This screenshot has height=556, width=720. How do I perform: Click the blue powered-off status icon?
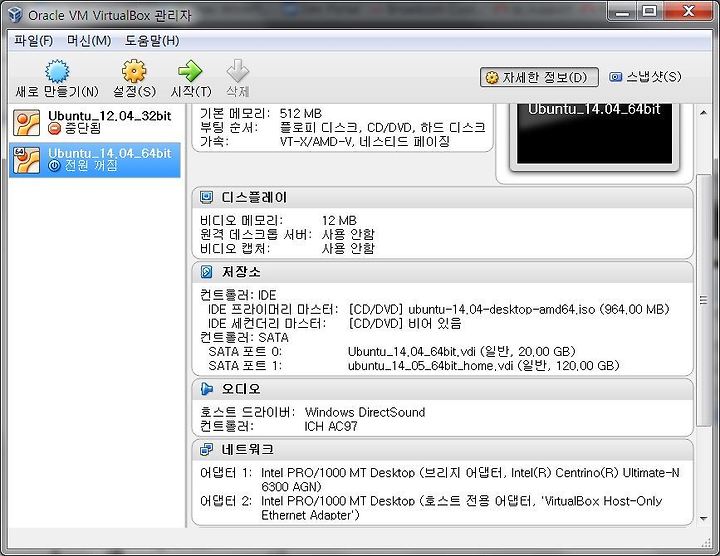click(54, 166)
